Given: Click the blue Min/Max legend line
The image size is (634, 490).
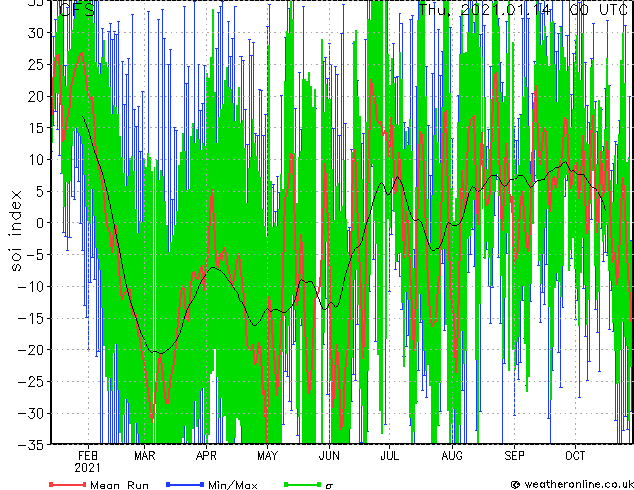Looking at the screenshot, I should point(185,484).
